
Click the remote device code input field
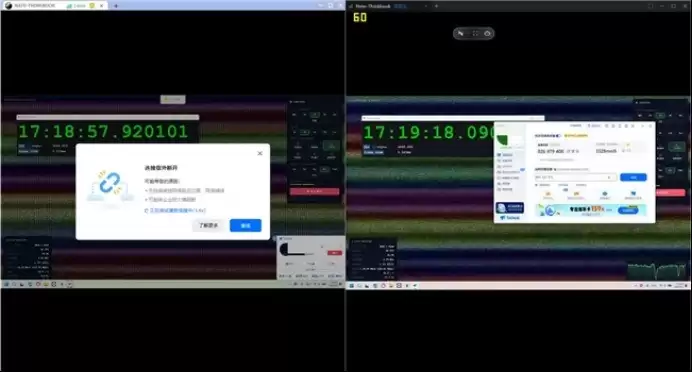[x=575, y=177]
